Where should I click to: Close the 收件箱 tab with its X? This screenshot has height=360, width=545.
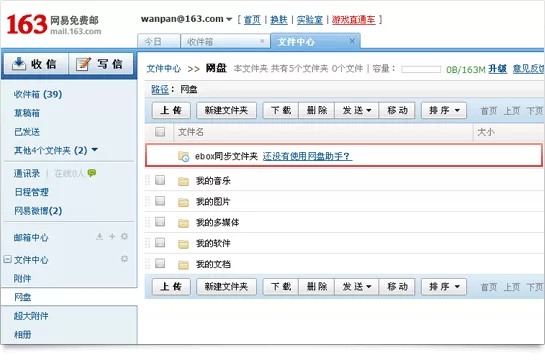click(262, 41)
